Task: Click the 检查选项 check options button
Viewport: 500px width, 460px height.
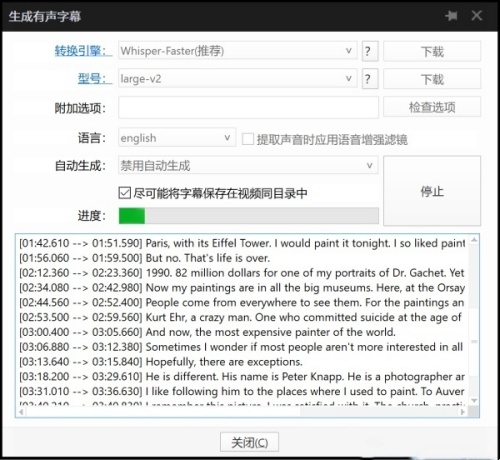Action: [x=432, y=107]
